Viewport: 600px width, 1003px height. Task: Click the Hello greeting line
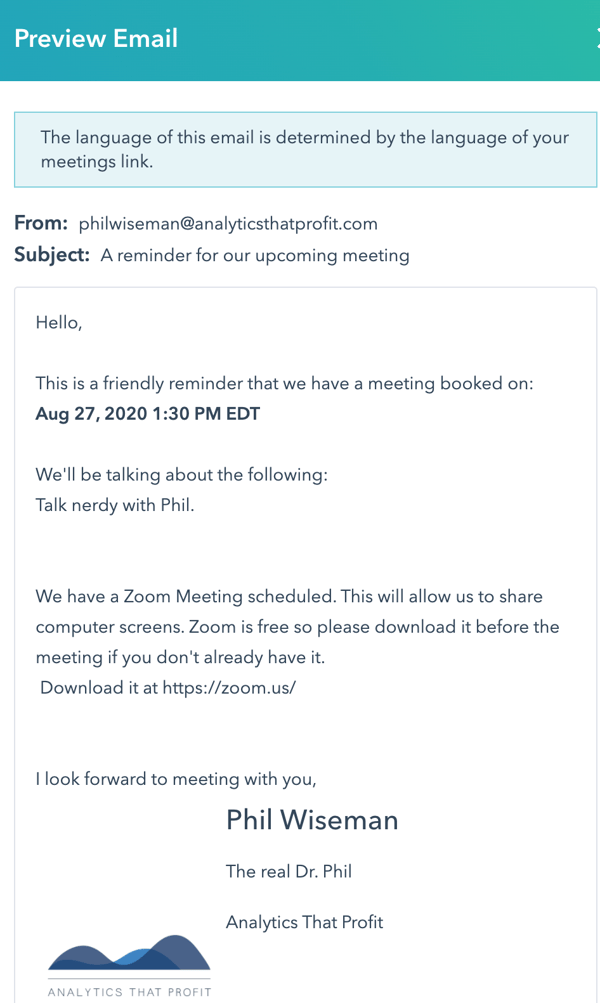tap(59, 322)
